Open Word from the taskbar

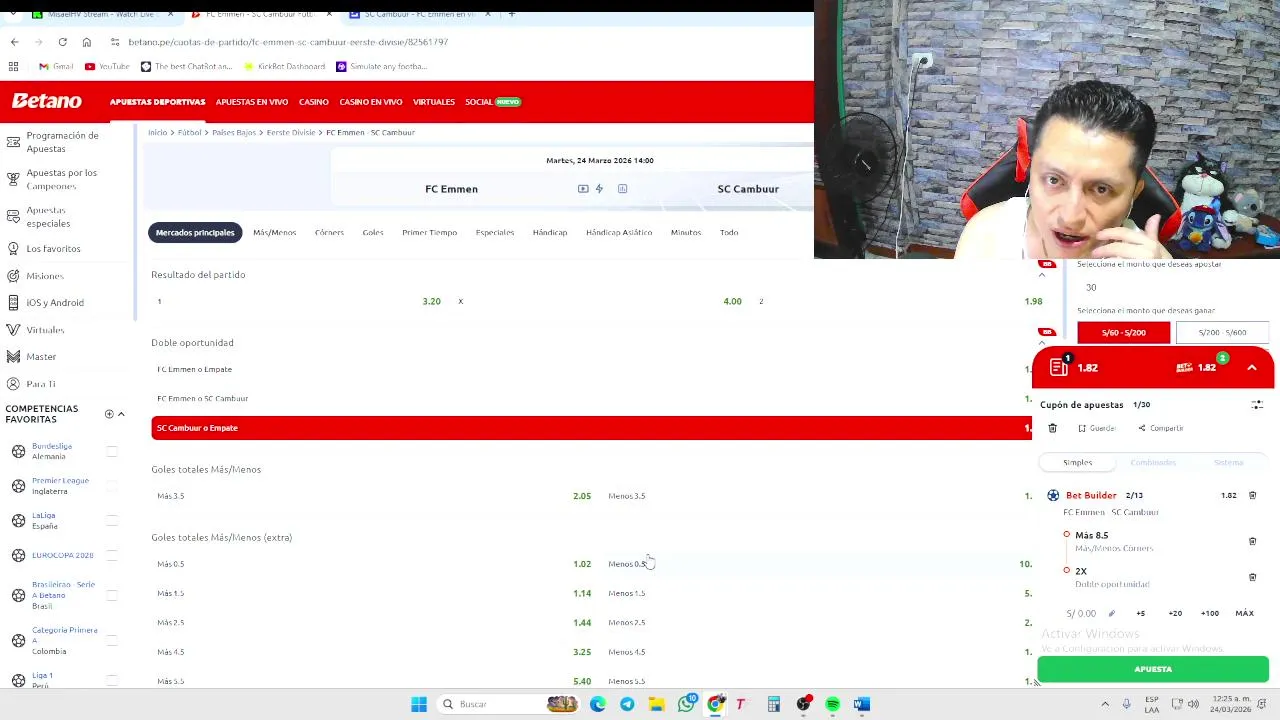(861, 704)
